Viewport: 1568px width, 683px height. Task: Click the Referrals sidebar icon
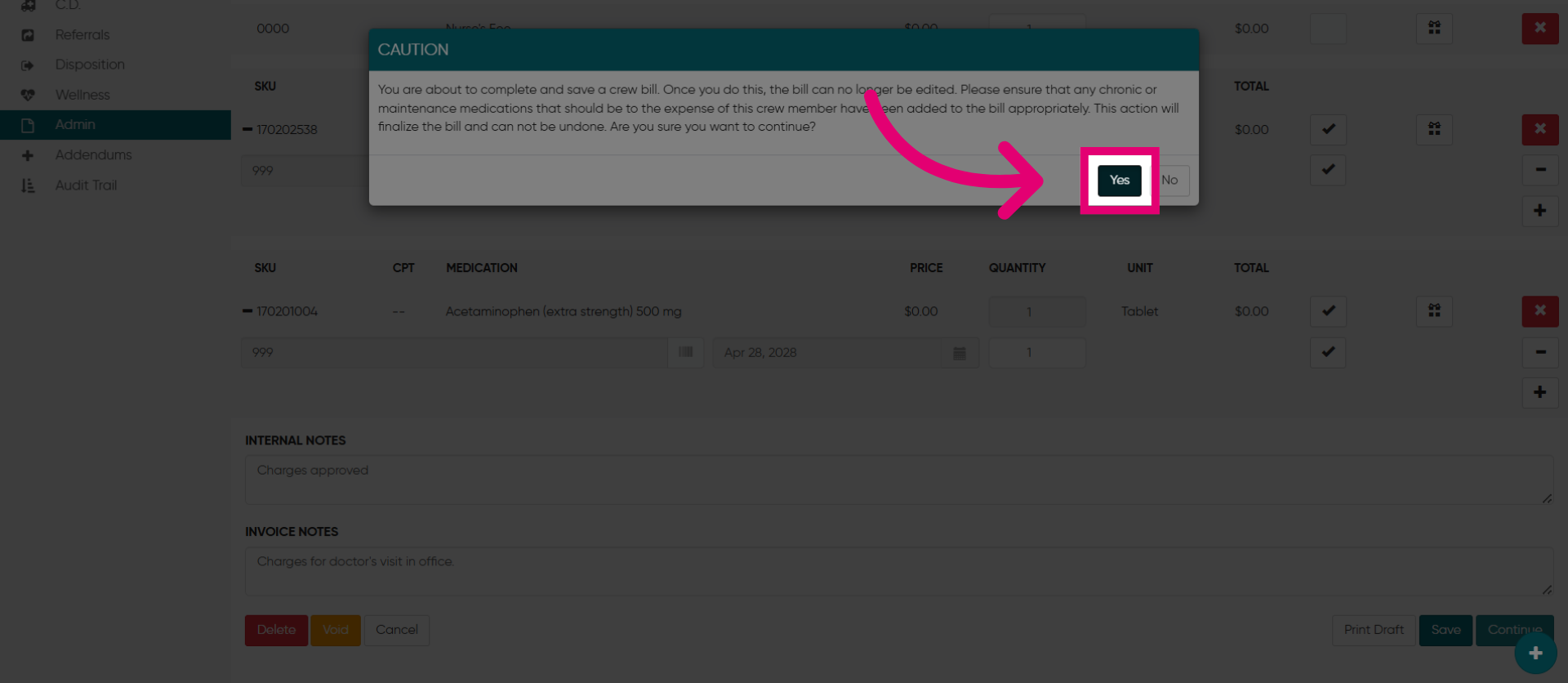pos(28,35)
